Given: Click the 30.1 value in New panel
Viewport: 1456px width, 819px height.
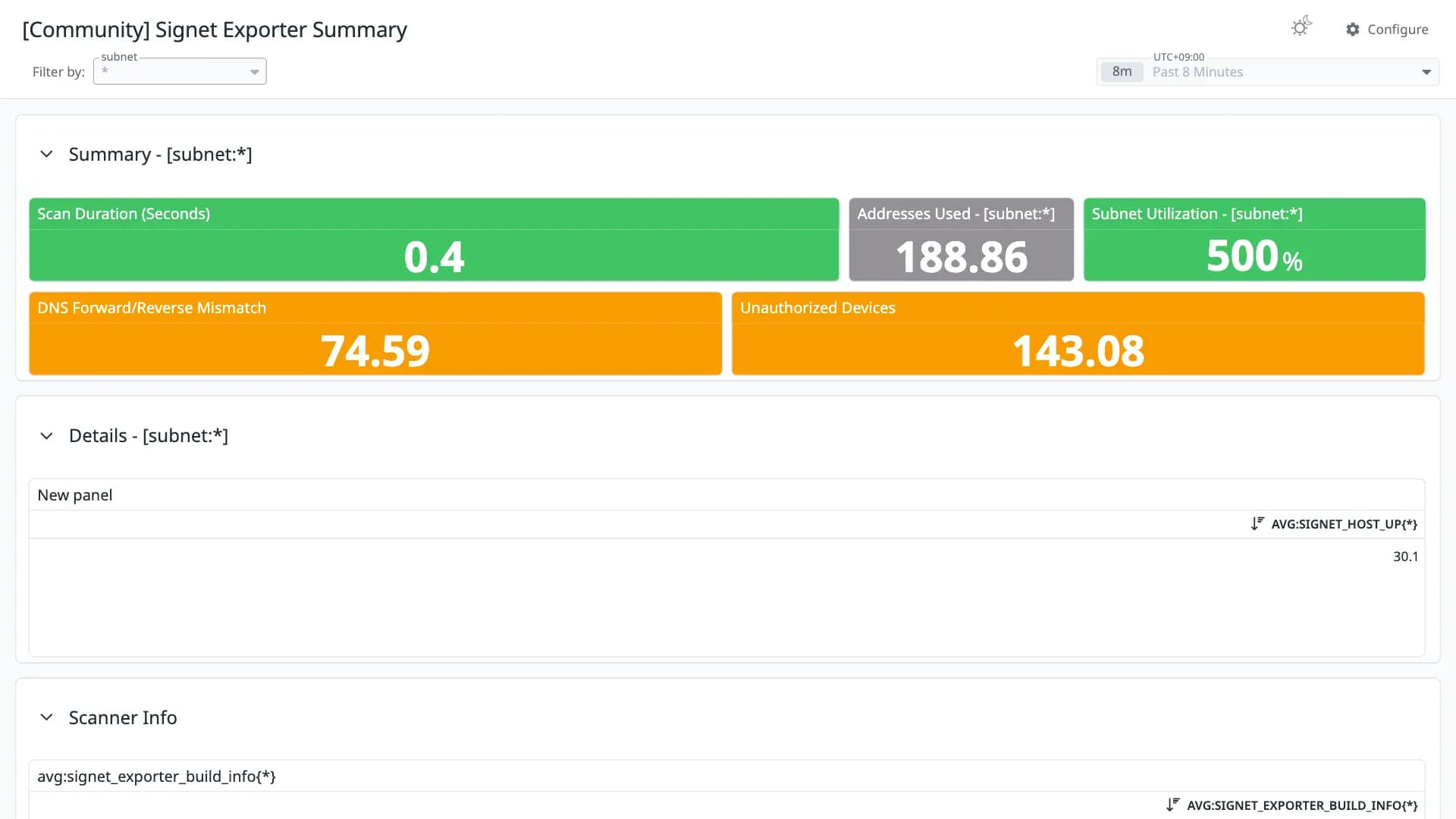Looking at the screenshot, I should 1405,557.
